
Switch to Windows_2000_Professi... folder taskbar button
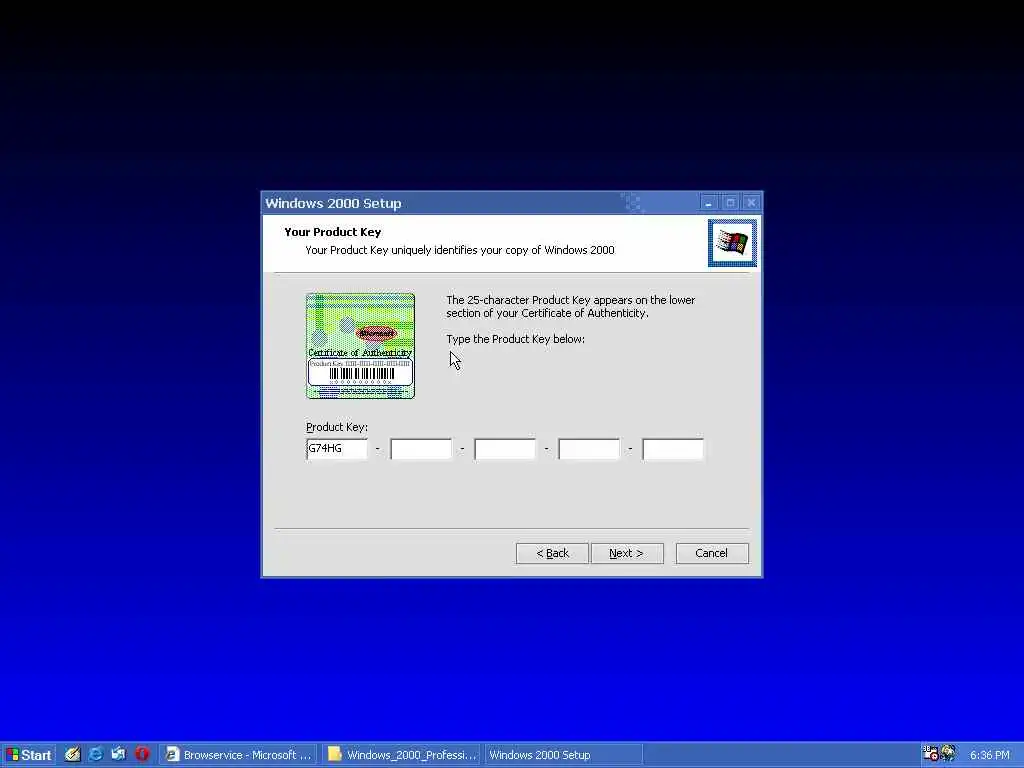[x=402, y=755]
